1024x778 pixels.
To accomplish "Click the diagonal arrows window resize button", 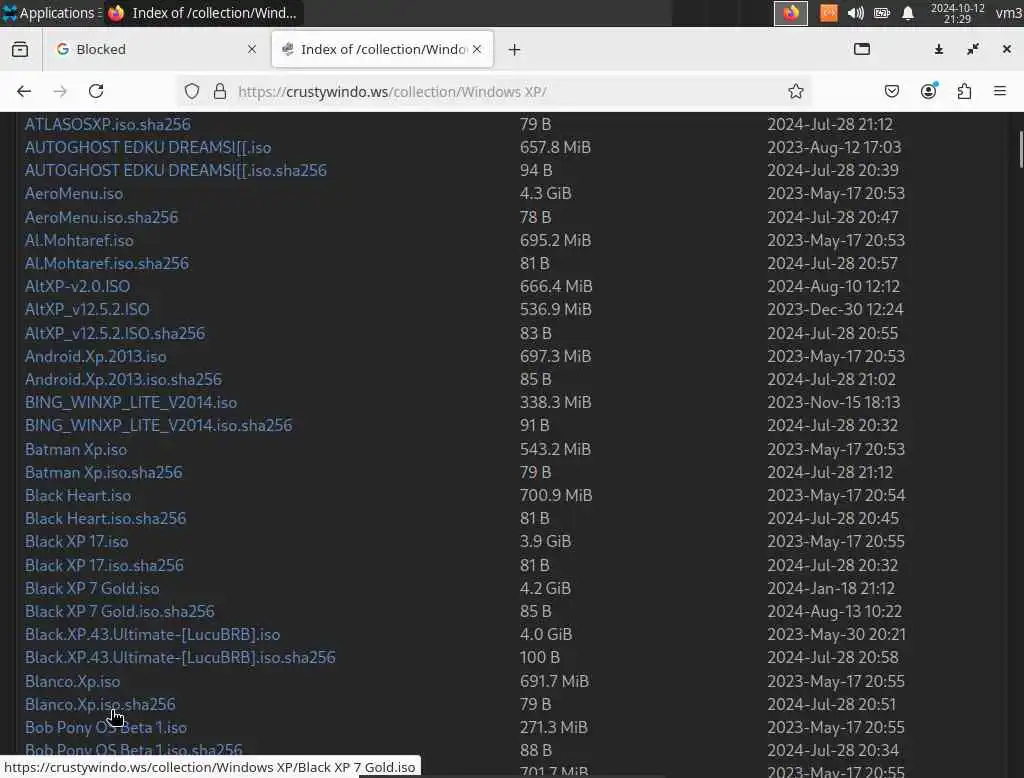I will [x=973, y=49].
